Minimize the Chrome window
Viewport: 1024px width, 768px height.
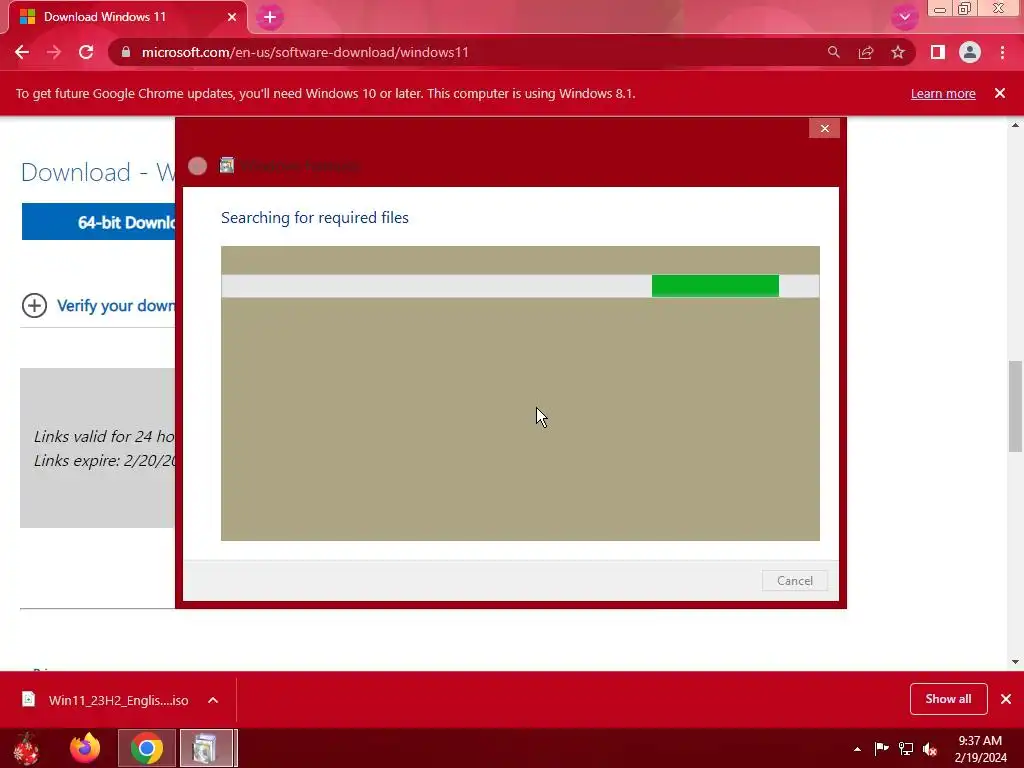click(940, 9)
